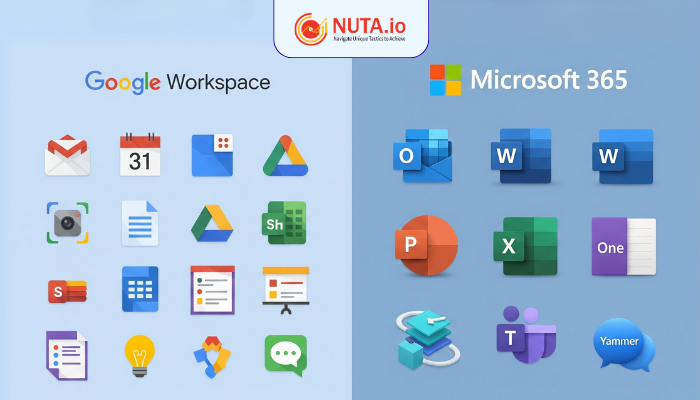Open the green Sh Sheets icon
The image size is (700, 400).
click(x=284, y=222)
